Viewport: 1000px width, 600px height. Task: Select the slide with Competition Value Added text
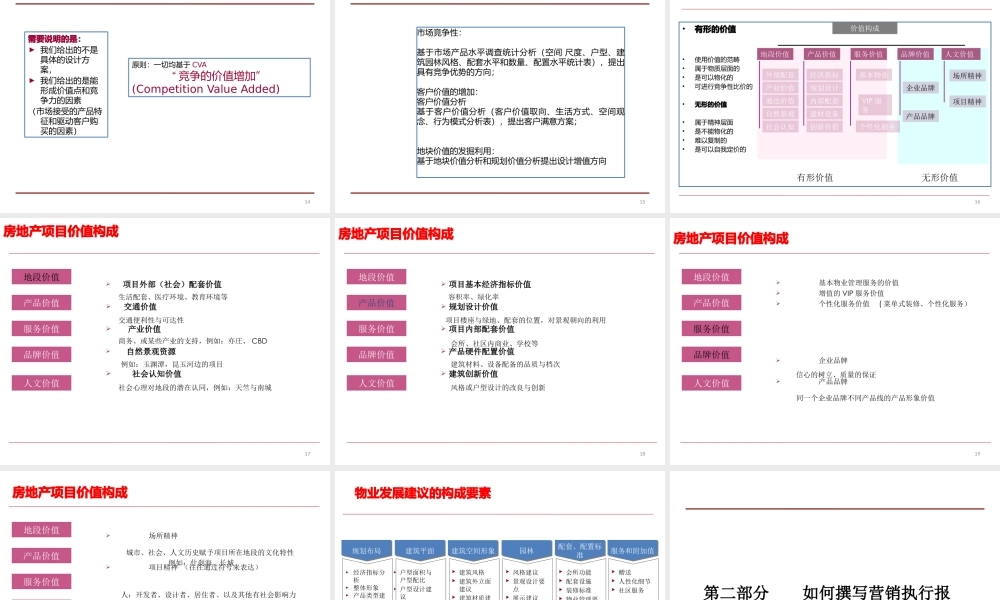(x=165, y=105)
